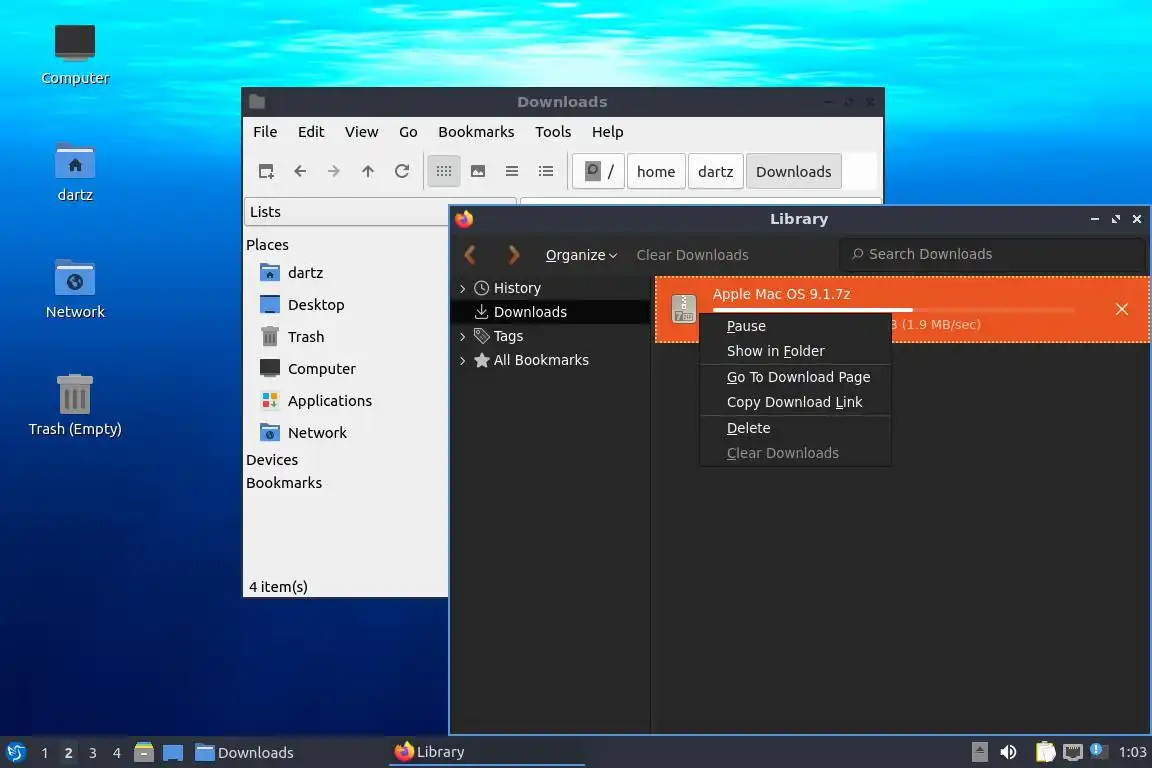Choose Pause from context menu
The width and height of the screenshot is (1152, 768).
pyautogui.click(x=795, y=326)
